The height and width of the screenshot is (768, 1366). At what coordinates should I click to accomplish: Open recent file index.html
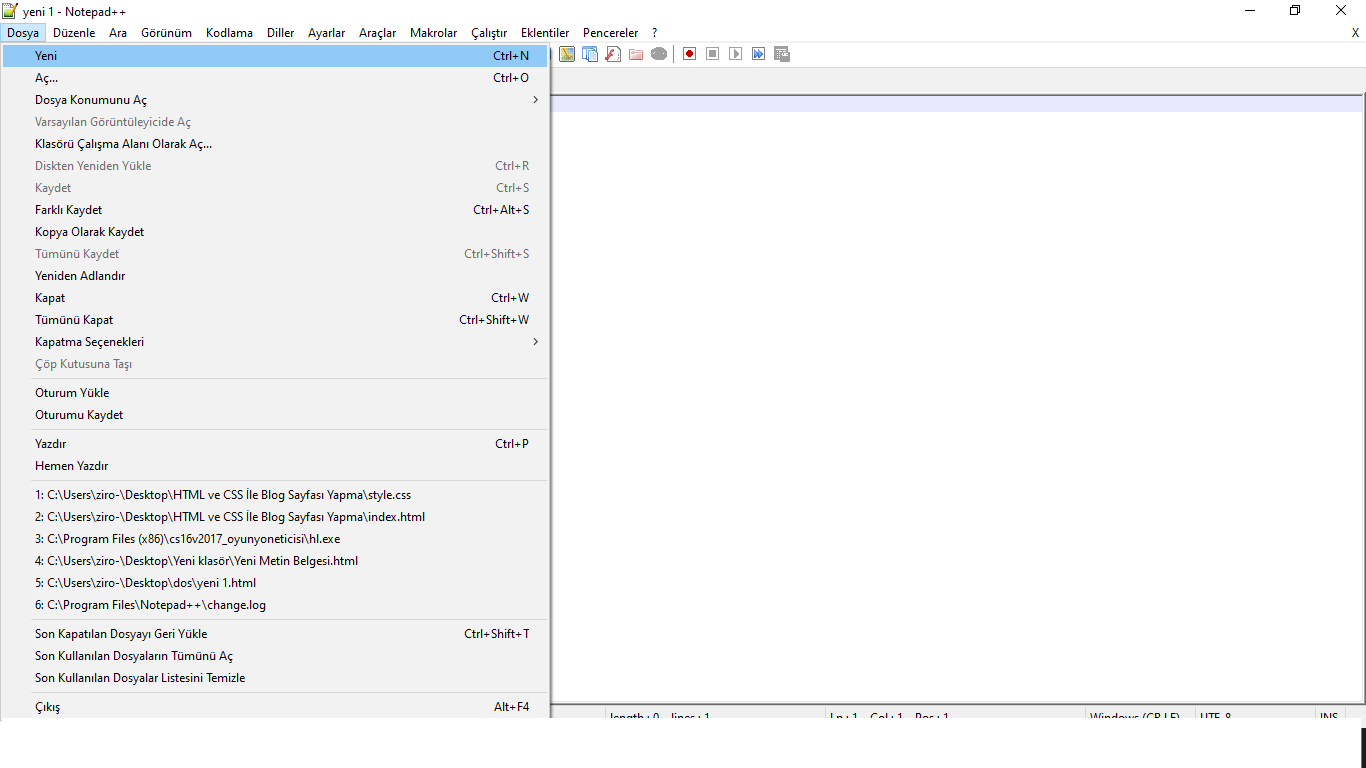tap(275, 517)
